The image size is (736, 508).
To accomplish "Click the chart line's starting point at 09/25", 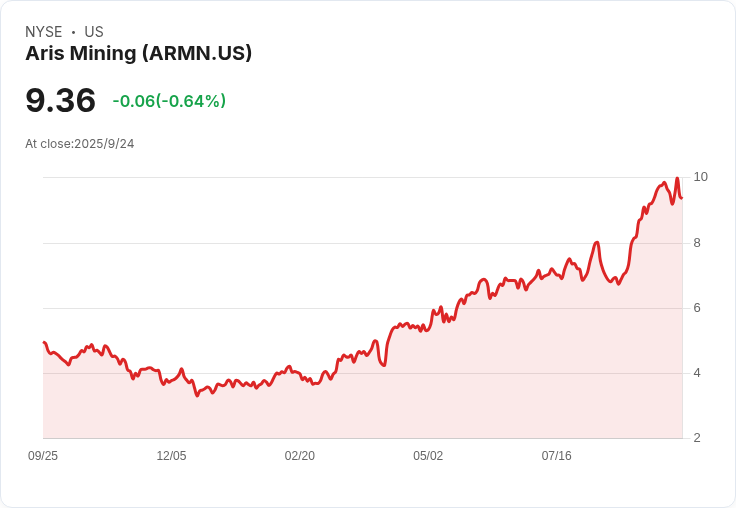I will 44,342.
